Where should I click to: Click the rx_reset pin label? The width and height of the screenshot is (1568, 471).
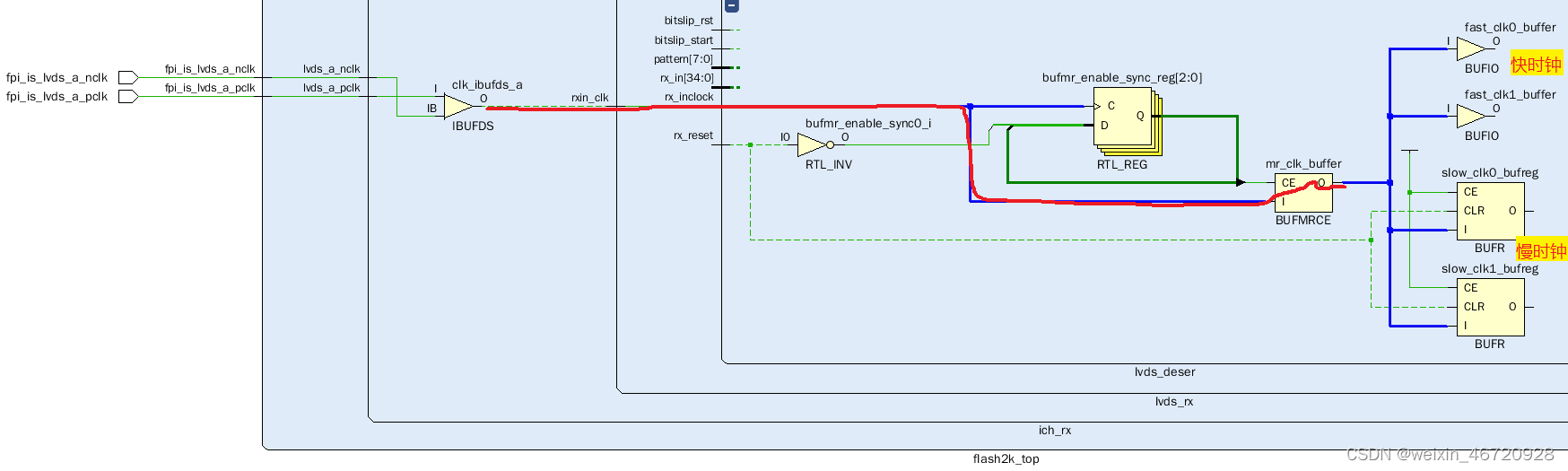(x=693, y=135)
